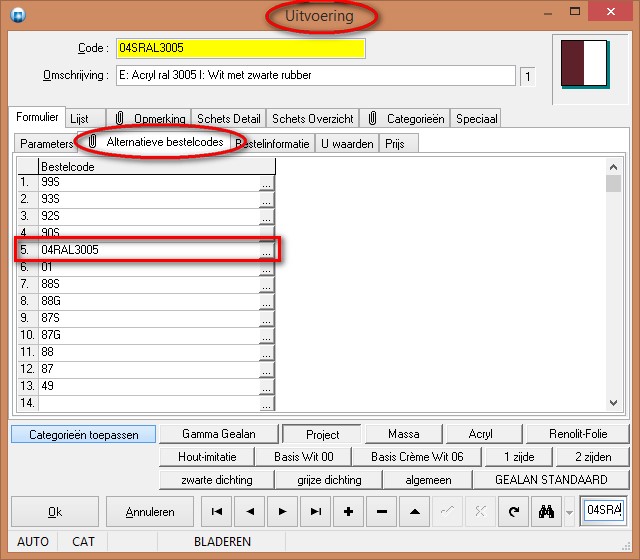640x560 pixels.
Task: Toggle the zwarte dichting category
Action: click(216, 480)
